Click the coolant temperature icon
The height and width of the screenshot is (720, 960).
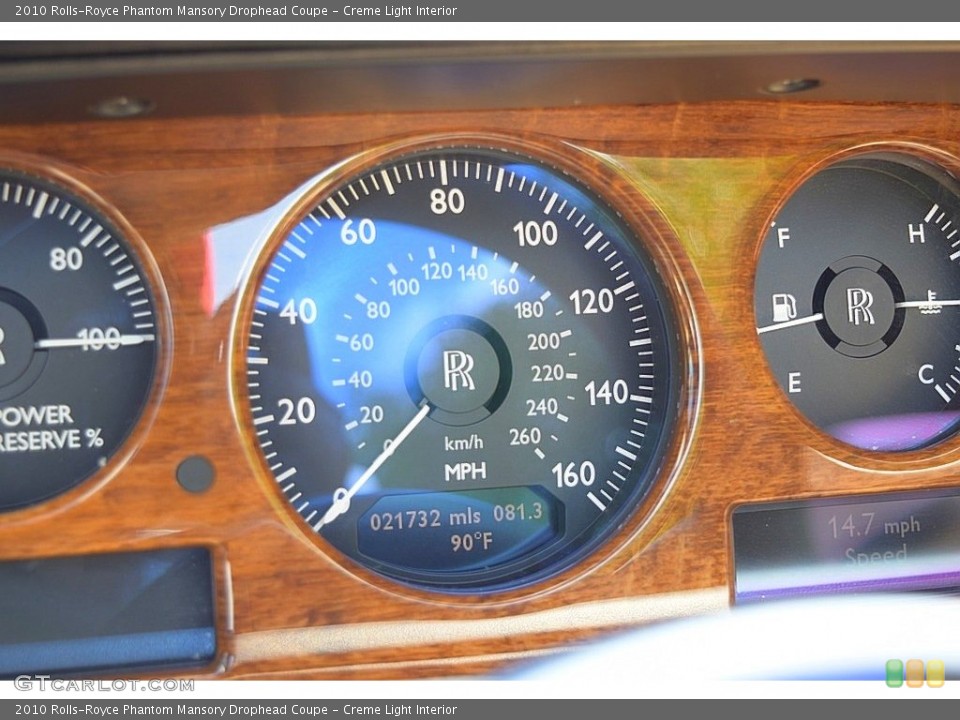click(931, 302)
